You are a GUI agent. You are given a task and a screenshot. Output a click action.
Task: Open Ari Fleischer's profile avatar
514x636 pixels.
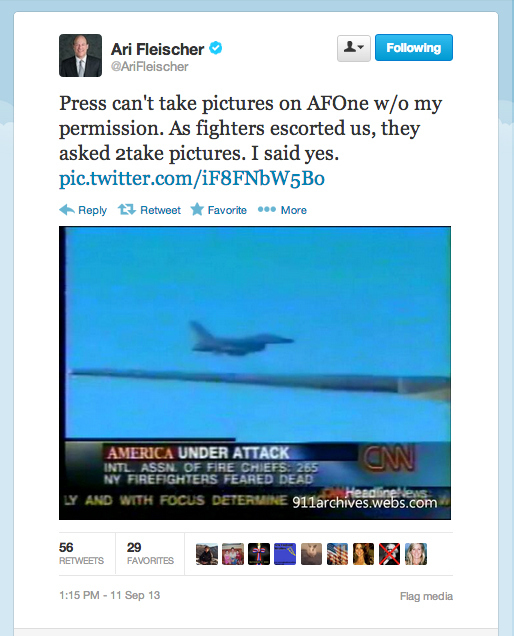[x=80, y=56]
